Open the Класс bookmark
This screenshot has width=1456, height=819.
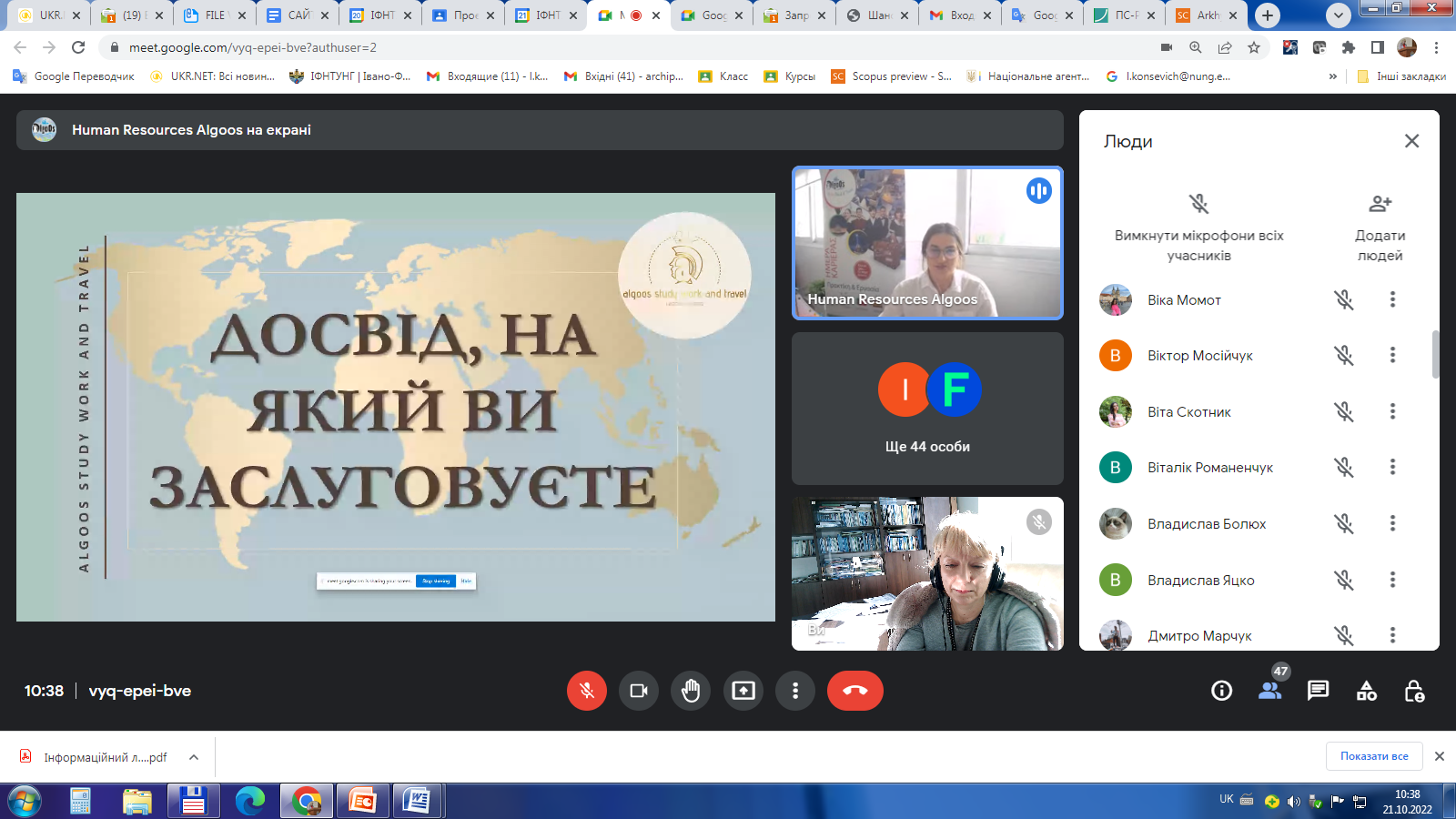[x=723, y=76]
